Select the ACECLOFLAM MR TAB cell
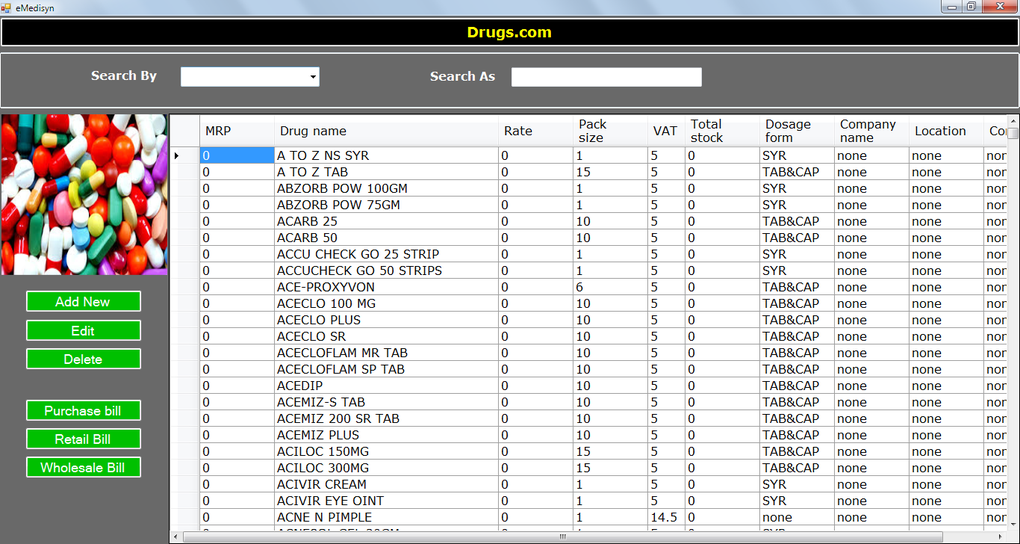This screenshot has width=1020, height=544. pos(386,353)
